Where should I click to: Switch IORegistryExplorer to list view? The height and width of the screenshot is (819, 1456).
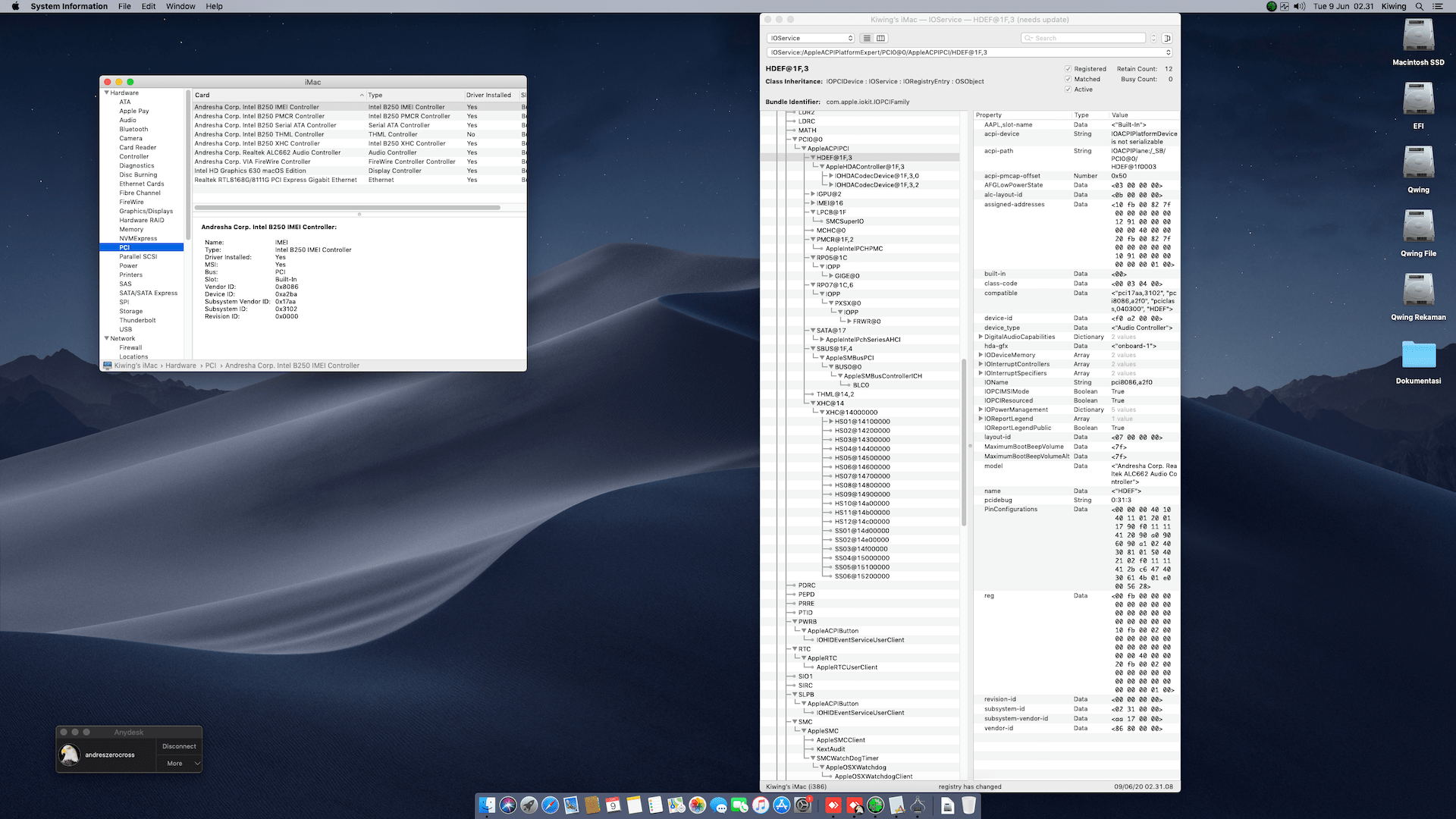coord(867,38)
